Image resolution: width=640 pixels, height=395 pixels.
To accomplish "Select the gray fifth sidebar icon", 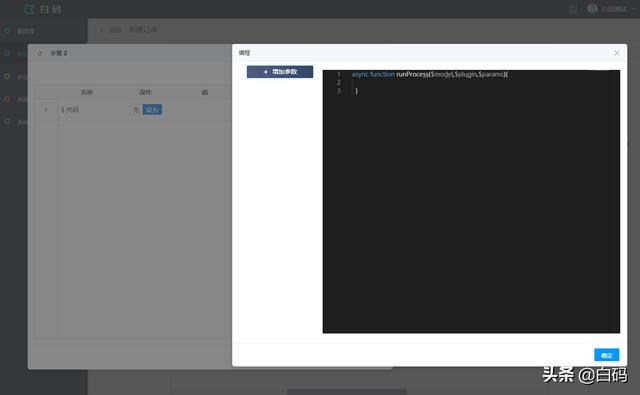I will pos(7,122).
